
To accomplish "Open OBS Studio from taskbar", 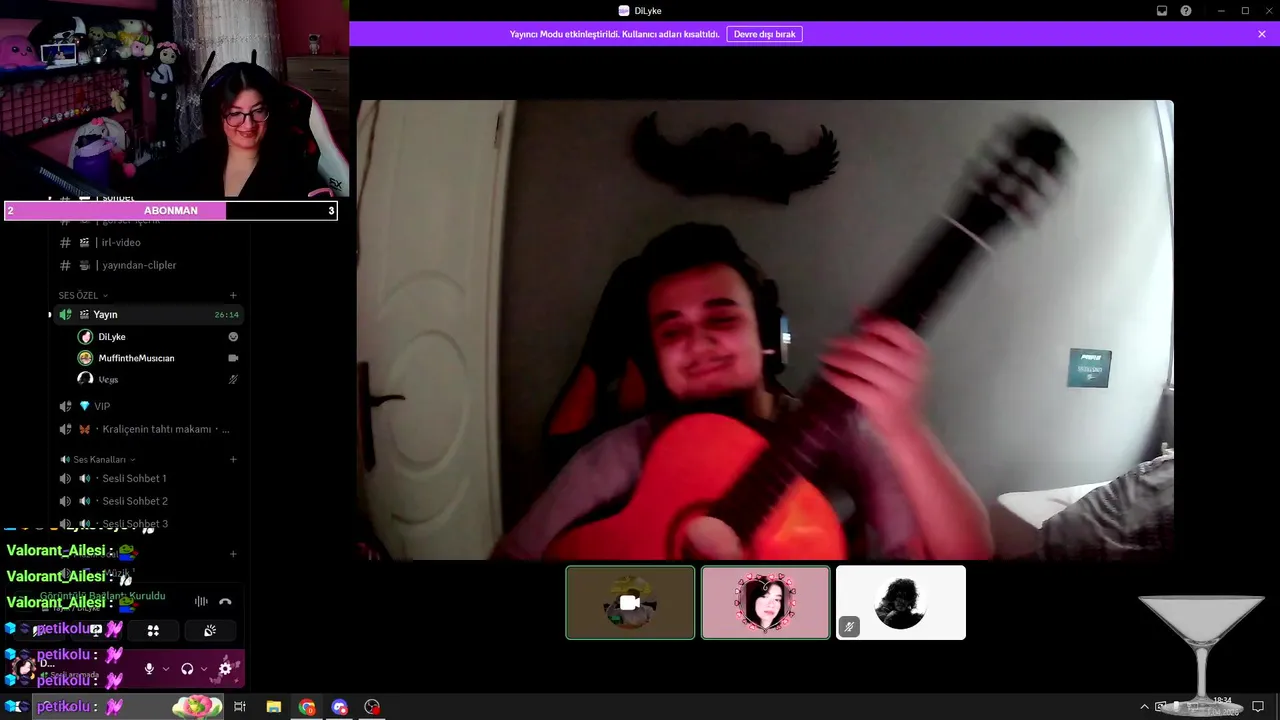I will [373, 706].
